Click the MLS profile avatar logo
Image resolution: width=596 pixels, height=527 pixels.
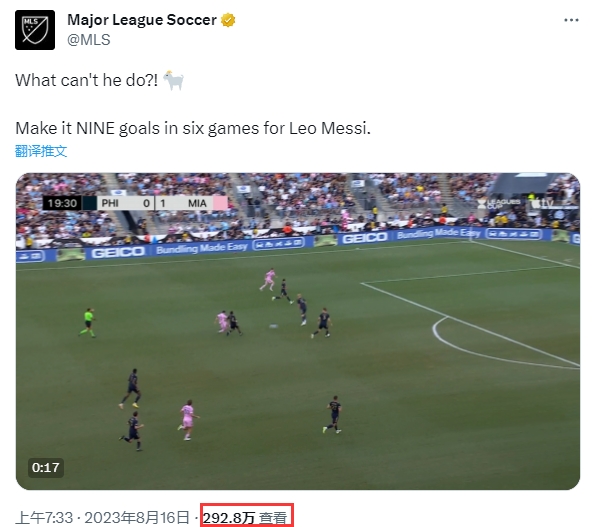35,30
